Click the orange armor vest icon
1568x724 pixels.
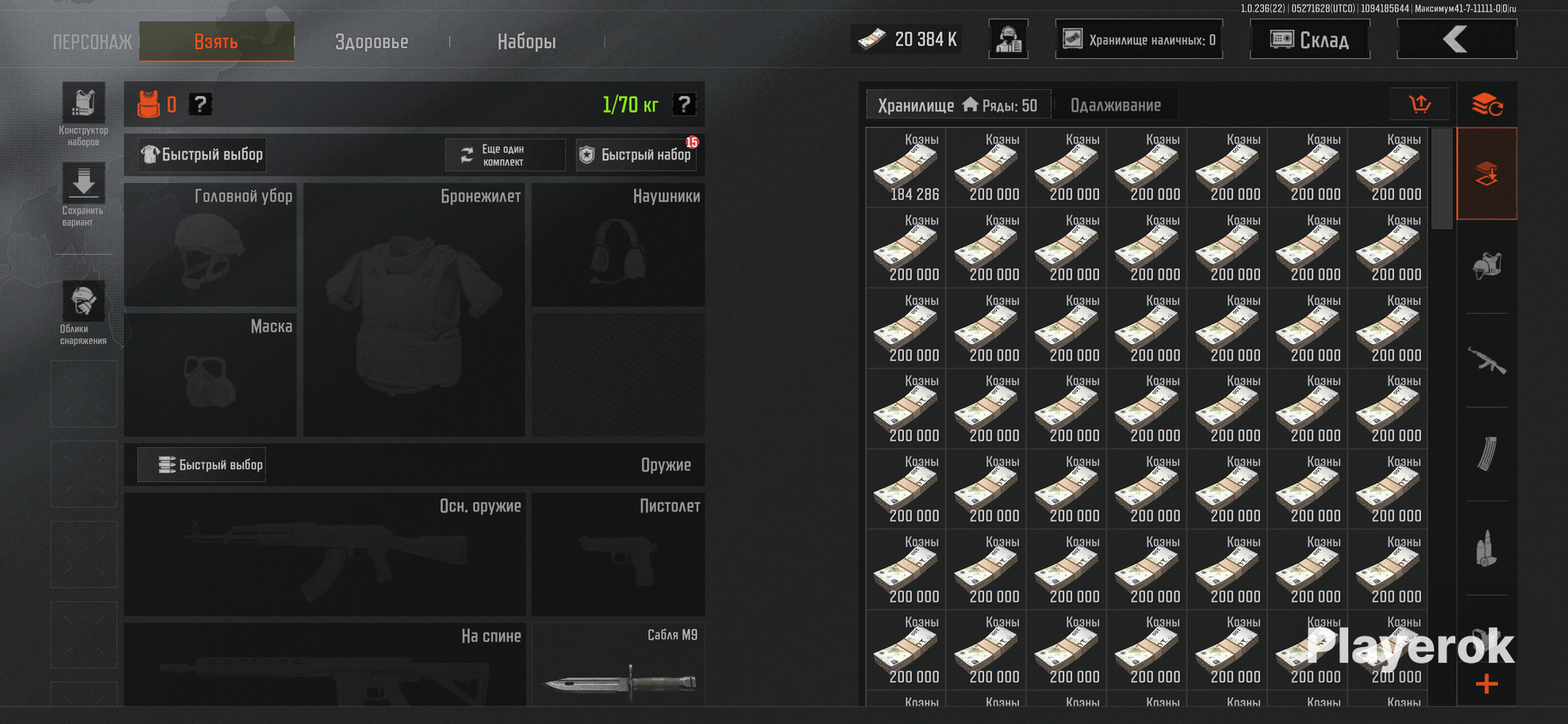click(148, 105)
